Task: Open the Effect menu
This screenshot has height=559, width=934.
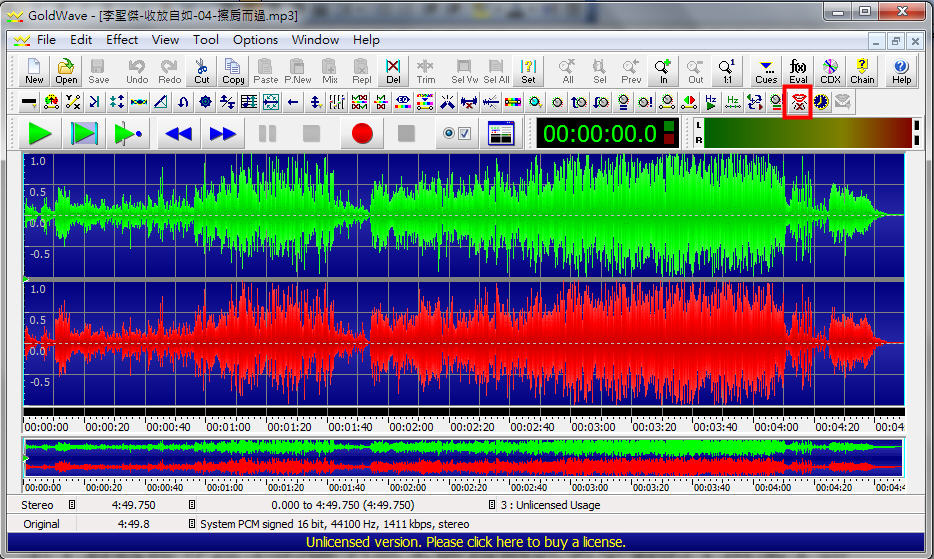Action: 122,40
